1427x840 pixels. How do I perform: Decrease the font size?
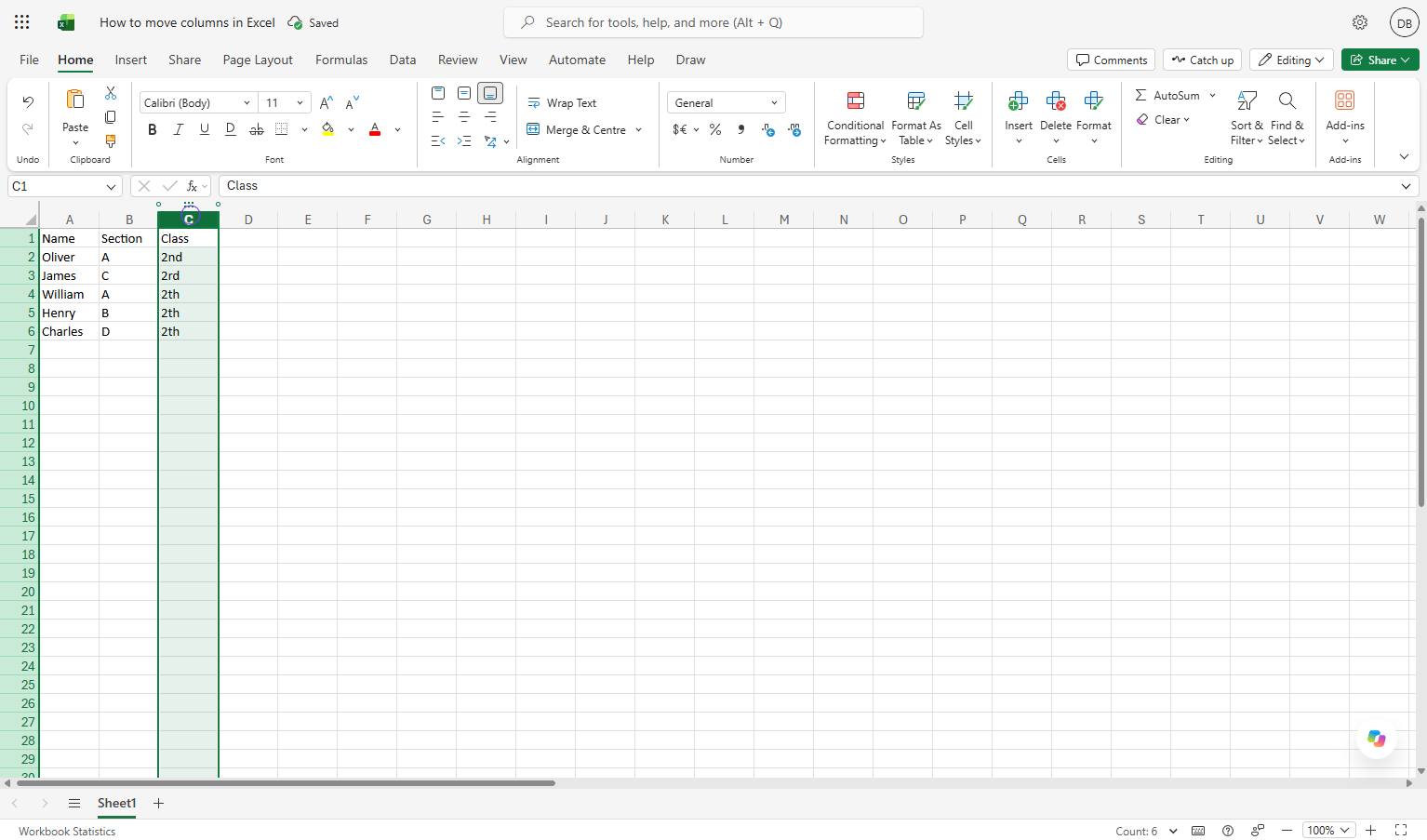click(x=352, y=103)
